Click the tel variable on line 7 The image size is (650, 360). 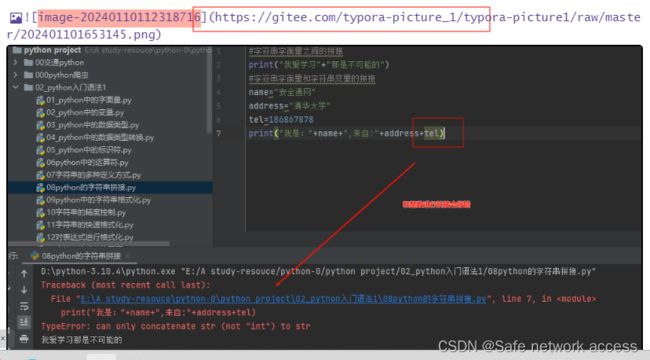(431, 133)
